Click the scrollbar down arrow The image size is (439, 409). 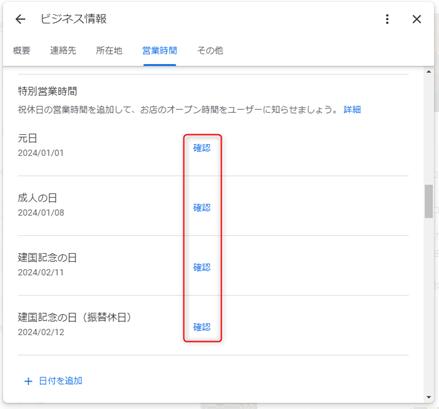(429, 397)
